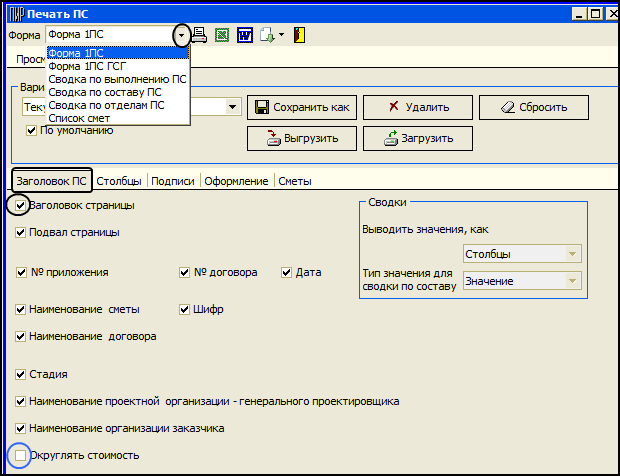Minimize the Печать ПС window
The width and height of the screenshot is (620, 476).
(579, 14)
